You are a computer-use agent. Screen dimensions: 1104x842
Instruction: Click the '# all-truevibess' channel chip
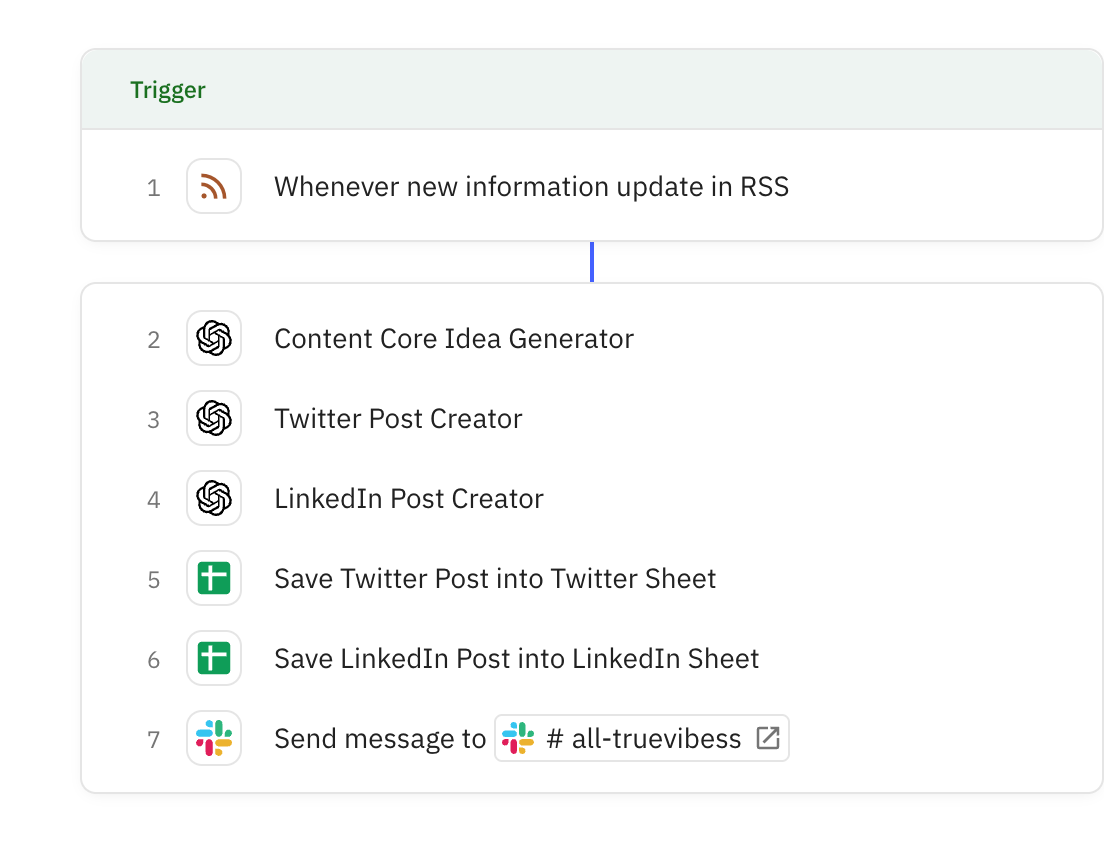(641, 738)
